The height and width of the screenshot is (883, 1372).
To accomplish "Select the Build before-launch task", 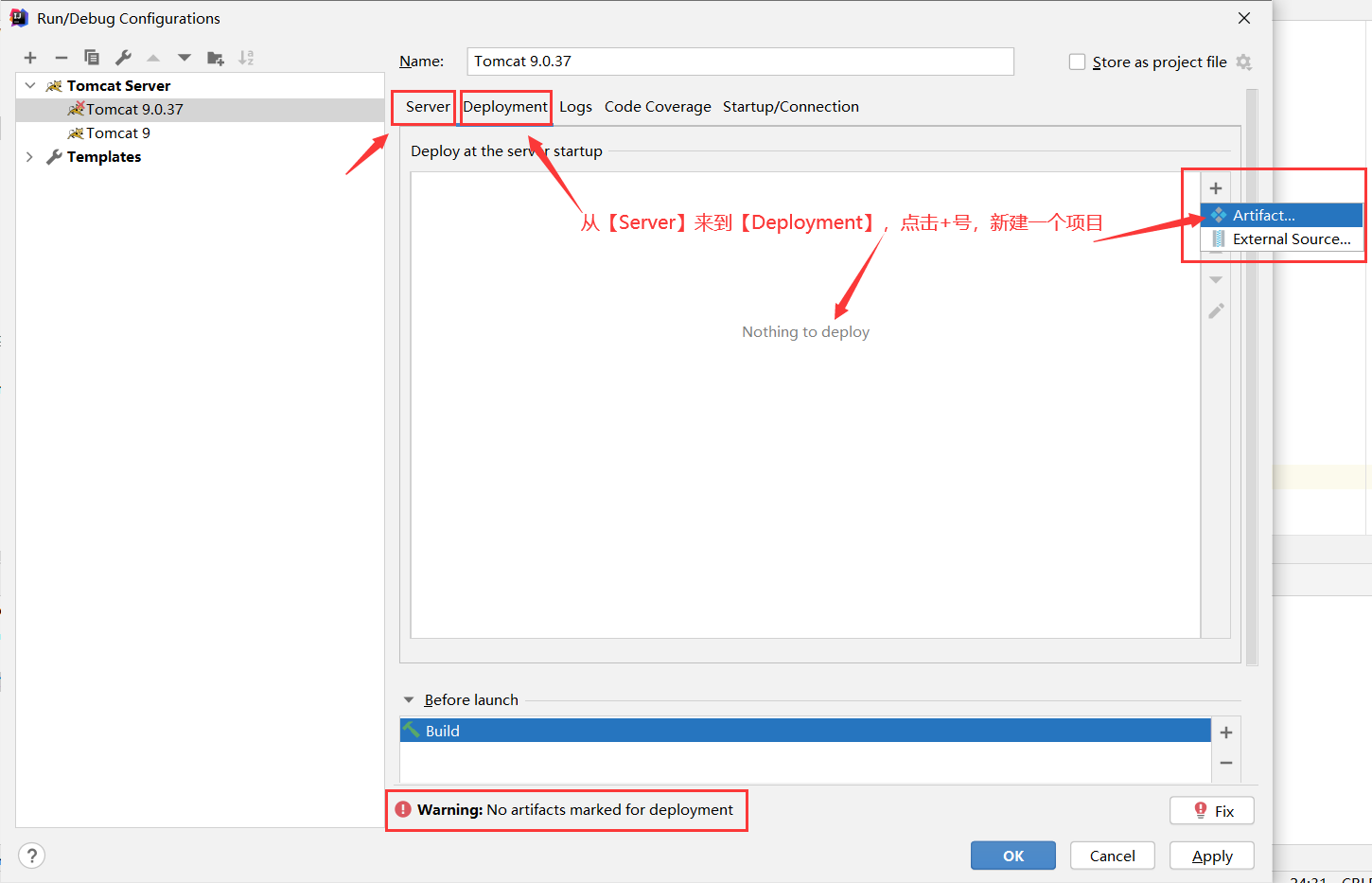I will pos(805,731).
